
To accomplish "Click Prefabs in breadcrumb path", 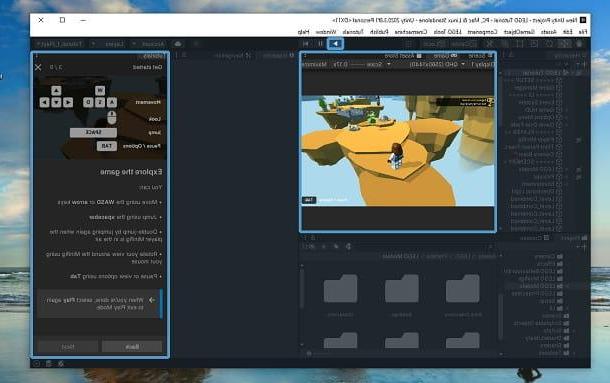I will (436, 257).
